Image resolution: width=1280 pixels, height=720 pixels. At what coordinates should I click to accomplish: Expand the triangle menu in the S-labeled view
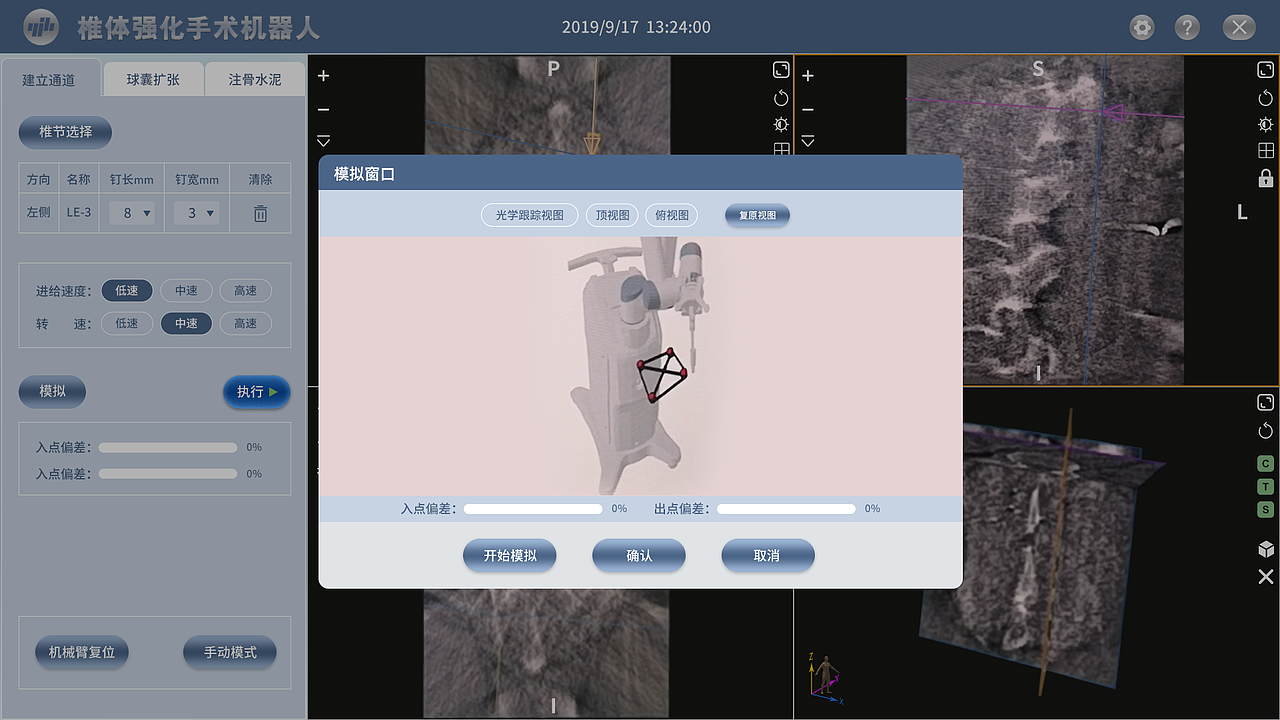pyautogui.click(x=808, y=141)
